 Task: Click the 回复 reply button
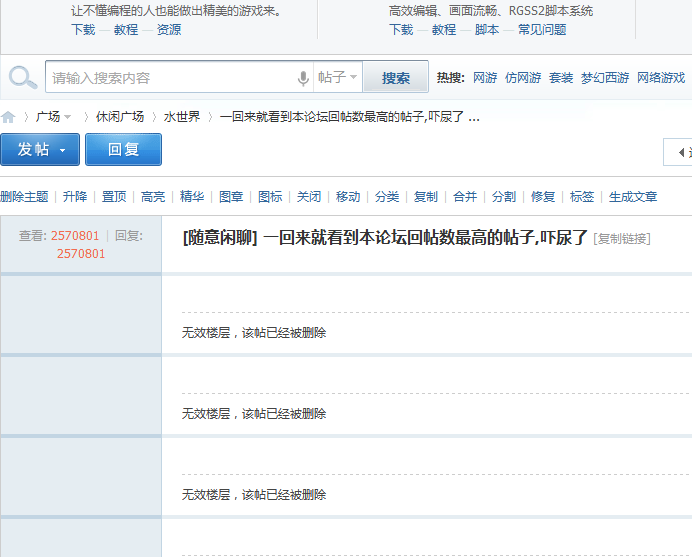(x=123, y=150)
